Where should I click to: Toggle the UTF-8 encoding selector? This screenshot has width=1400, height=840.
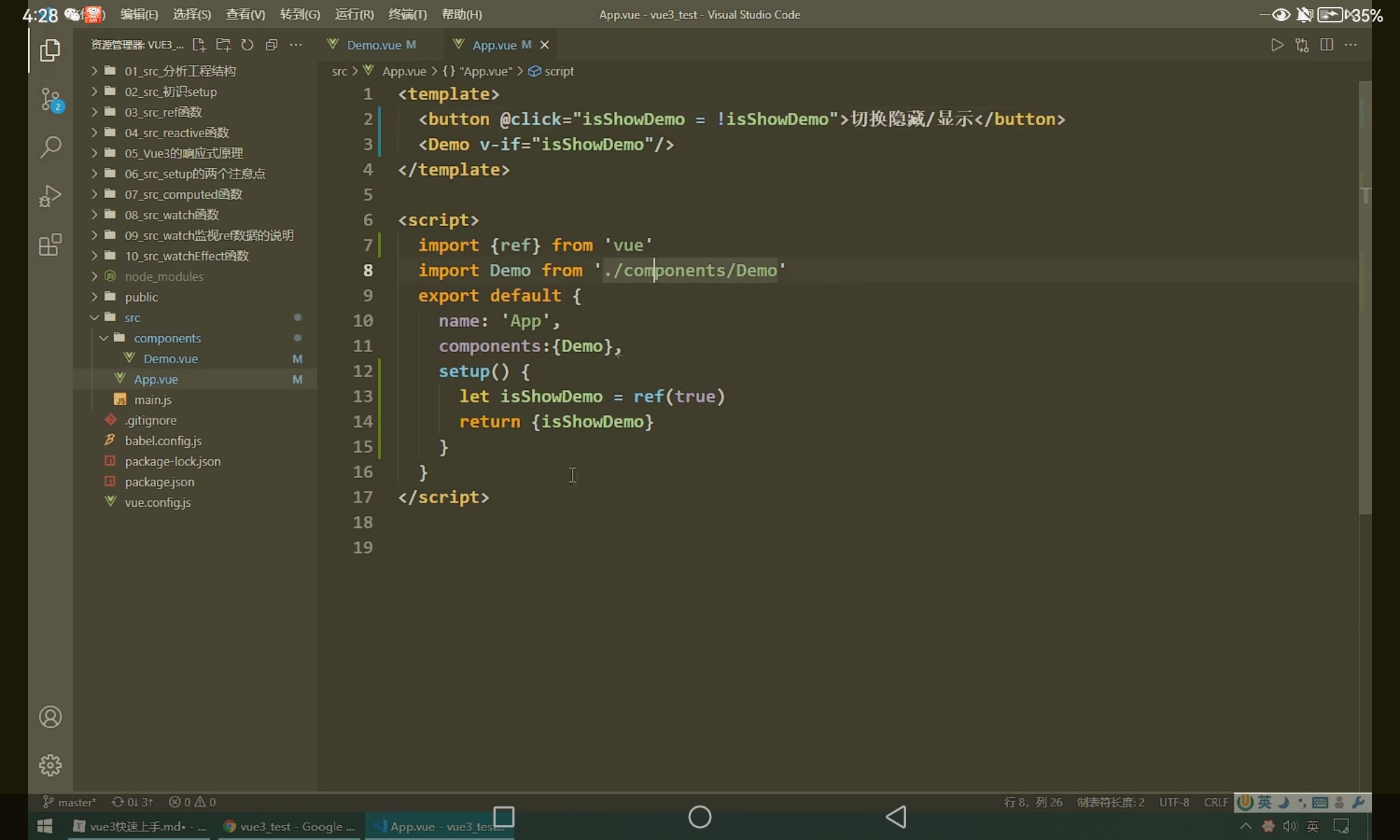(x=1174, y=802)
